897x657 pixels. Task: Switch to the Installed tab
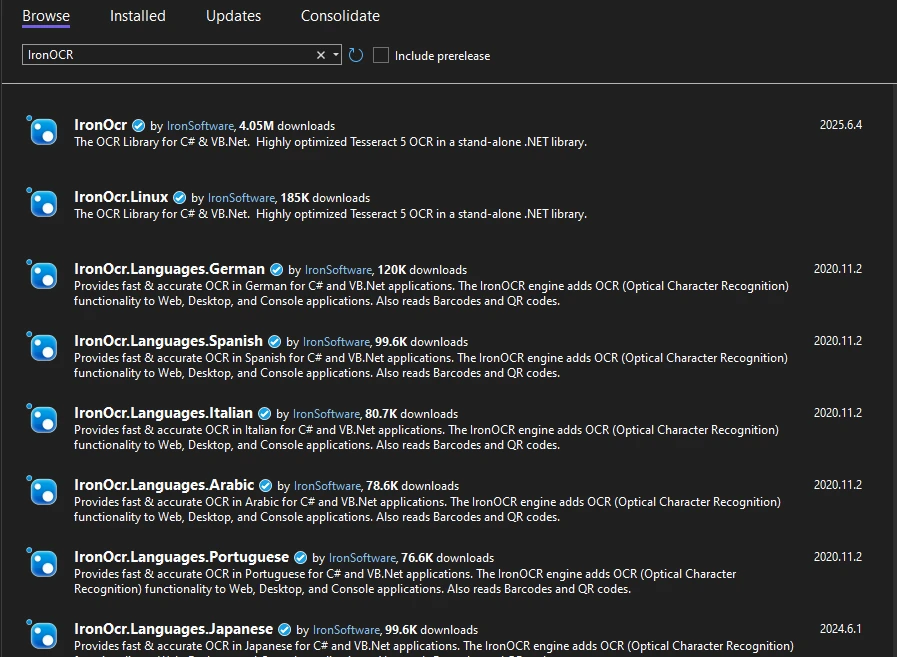pos(138,16)
